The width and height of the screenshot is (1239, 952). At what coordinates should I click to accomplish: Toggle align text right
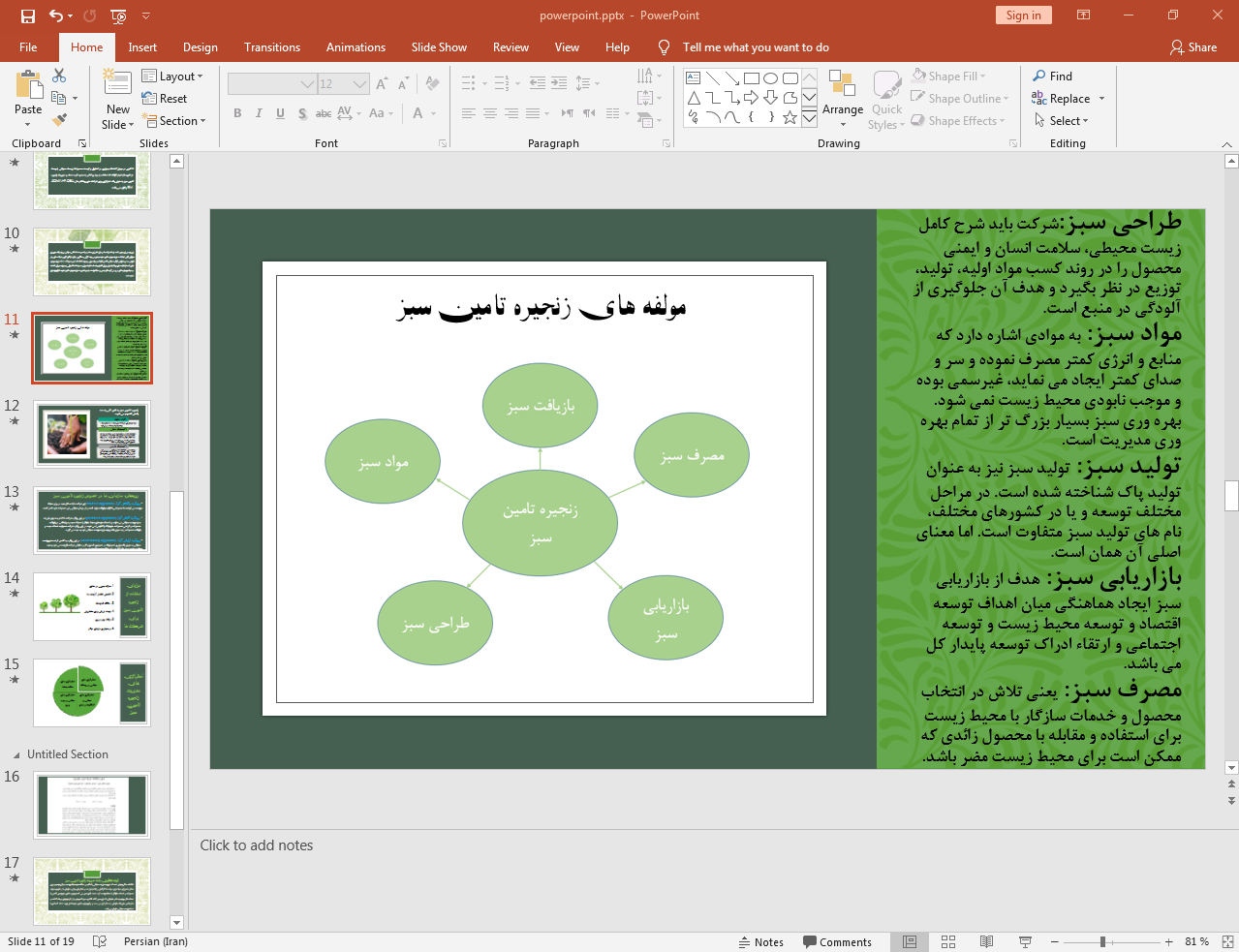[x=511, y=113]
